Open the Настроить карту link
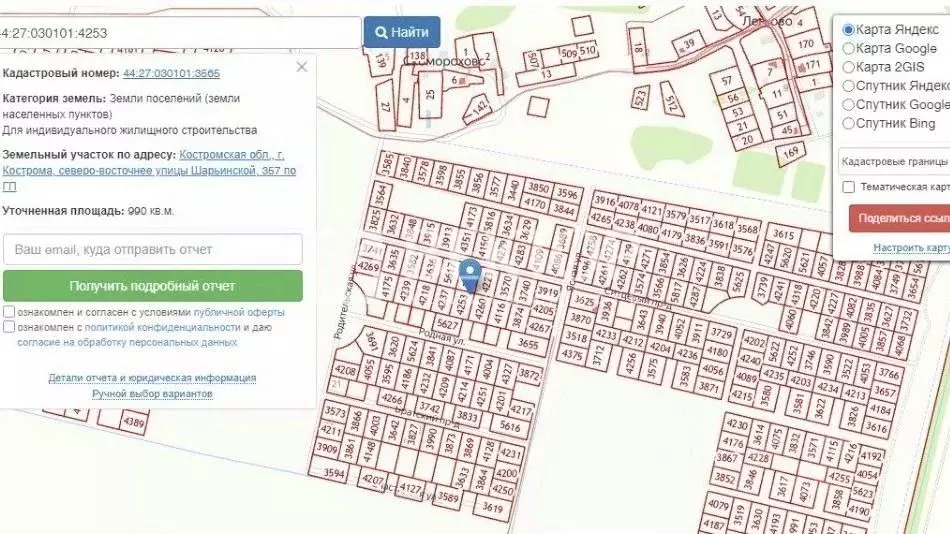Viewport: 950px width, 534px height. click(911, 247)
